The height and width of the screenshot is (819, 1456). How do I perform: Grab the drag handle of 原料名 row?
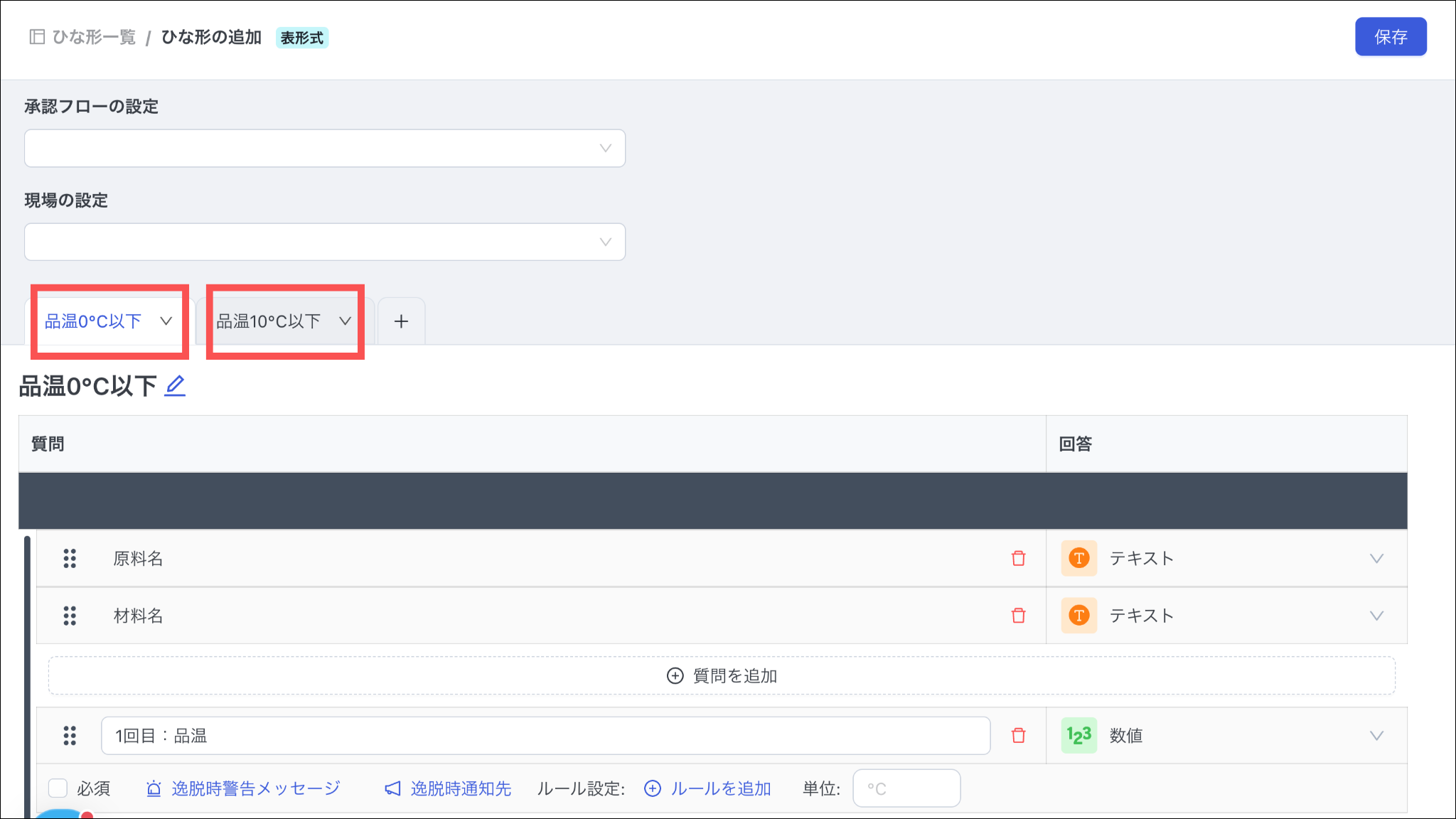(x=70, y=559)
